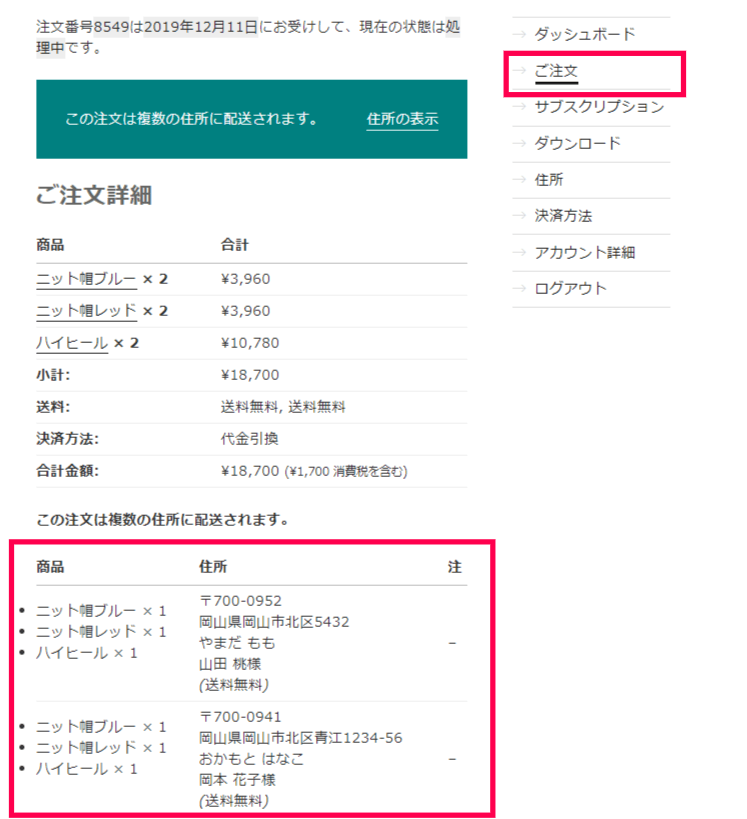Select recipient name 山田 桃様
This screenshot has width=747, height=819.
pyautogui.click(x=230, y=664)
